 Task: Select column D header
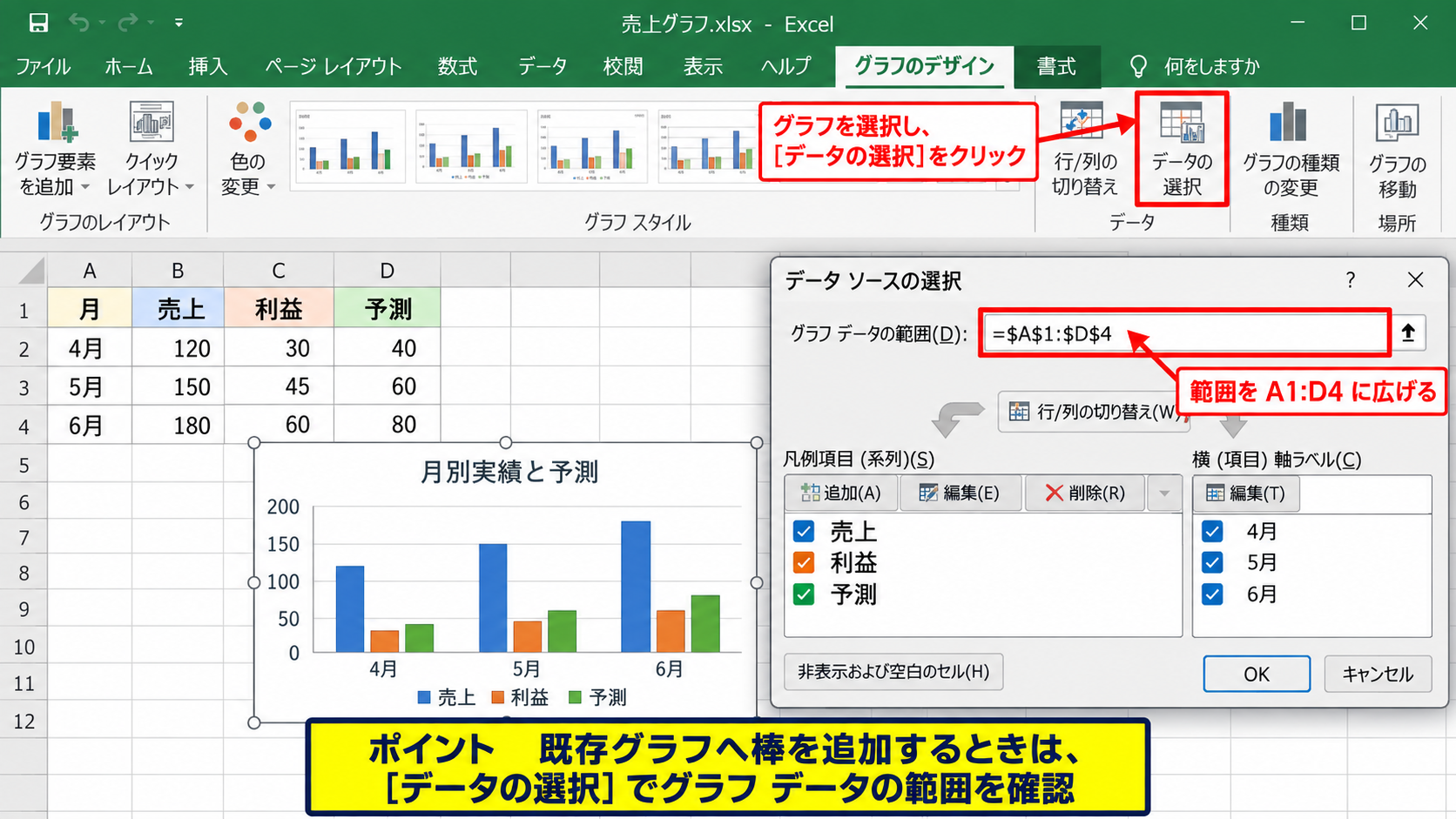tap(388, 271)
